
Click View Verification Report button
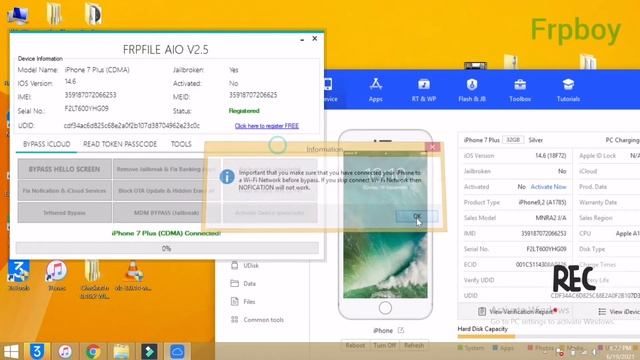[x=516, y=311]
